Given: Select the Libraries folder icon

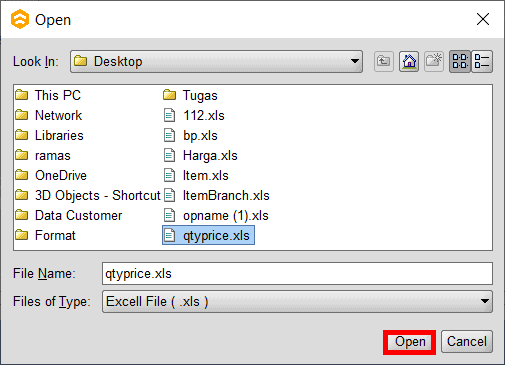Looking at the screenshot, I should tap(22, 135).
